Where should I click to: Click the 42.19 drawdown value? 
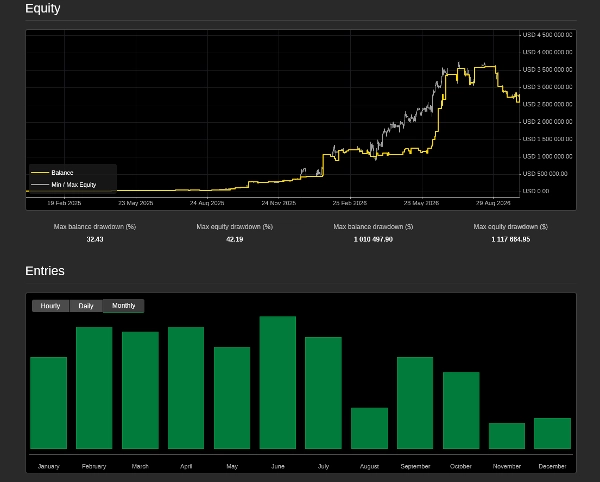coord(235,239)
